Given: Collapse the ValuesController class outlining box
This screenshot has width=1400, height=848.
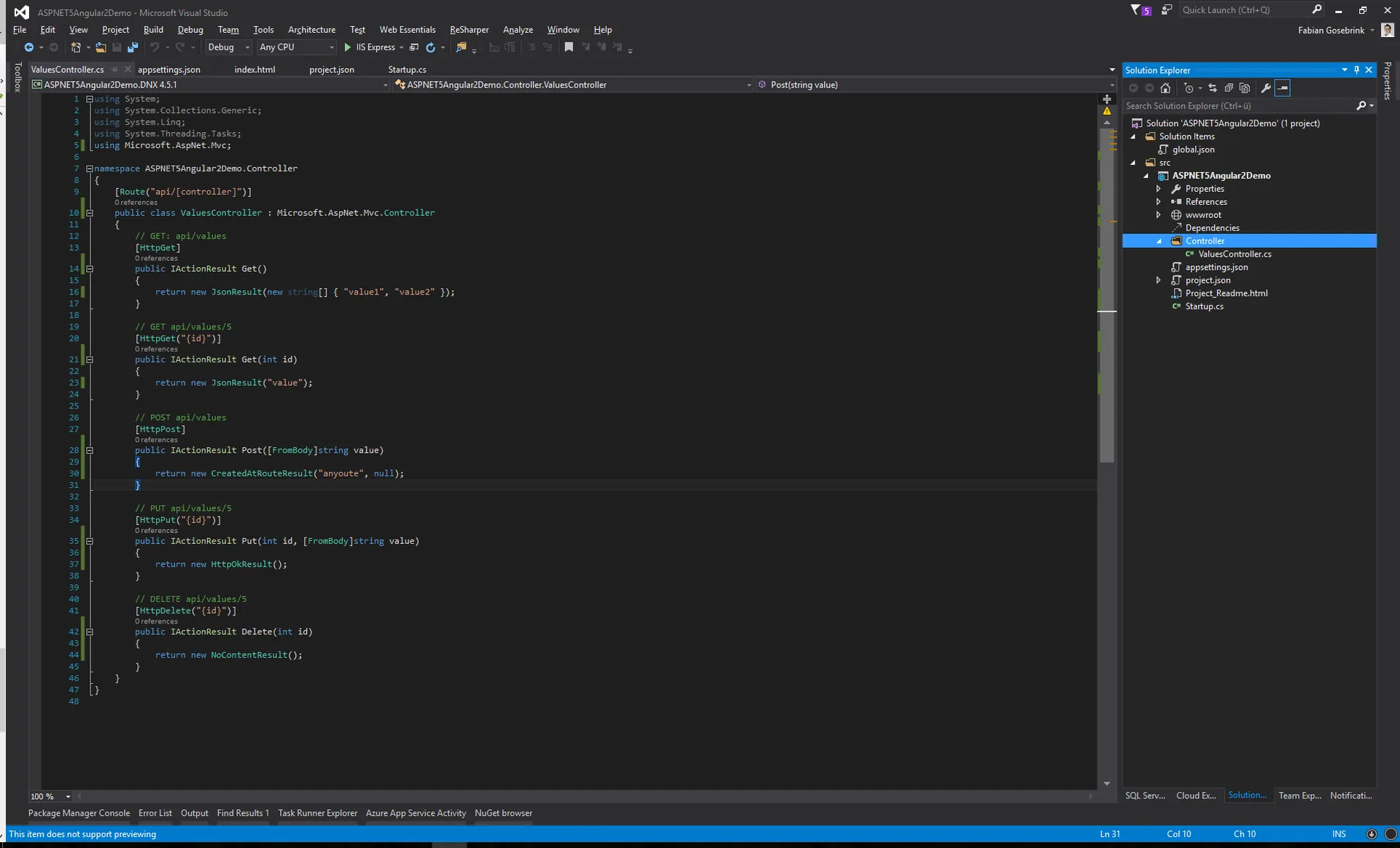Looking at the screenshot, I should click(90, 213).
